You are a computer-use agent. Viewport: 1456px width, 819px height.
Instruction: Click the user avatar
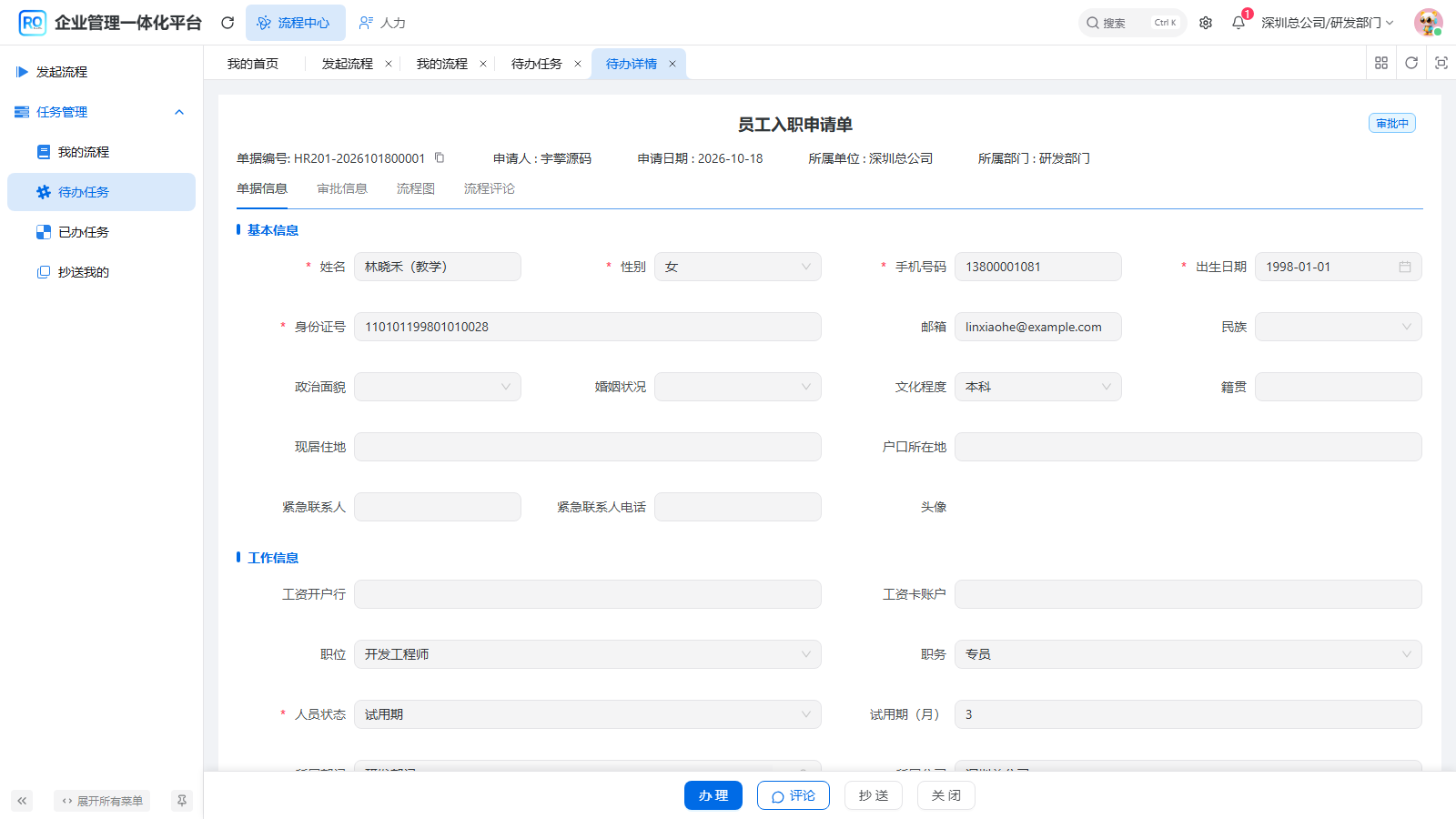1429,23
